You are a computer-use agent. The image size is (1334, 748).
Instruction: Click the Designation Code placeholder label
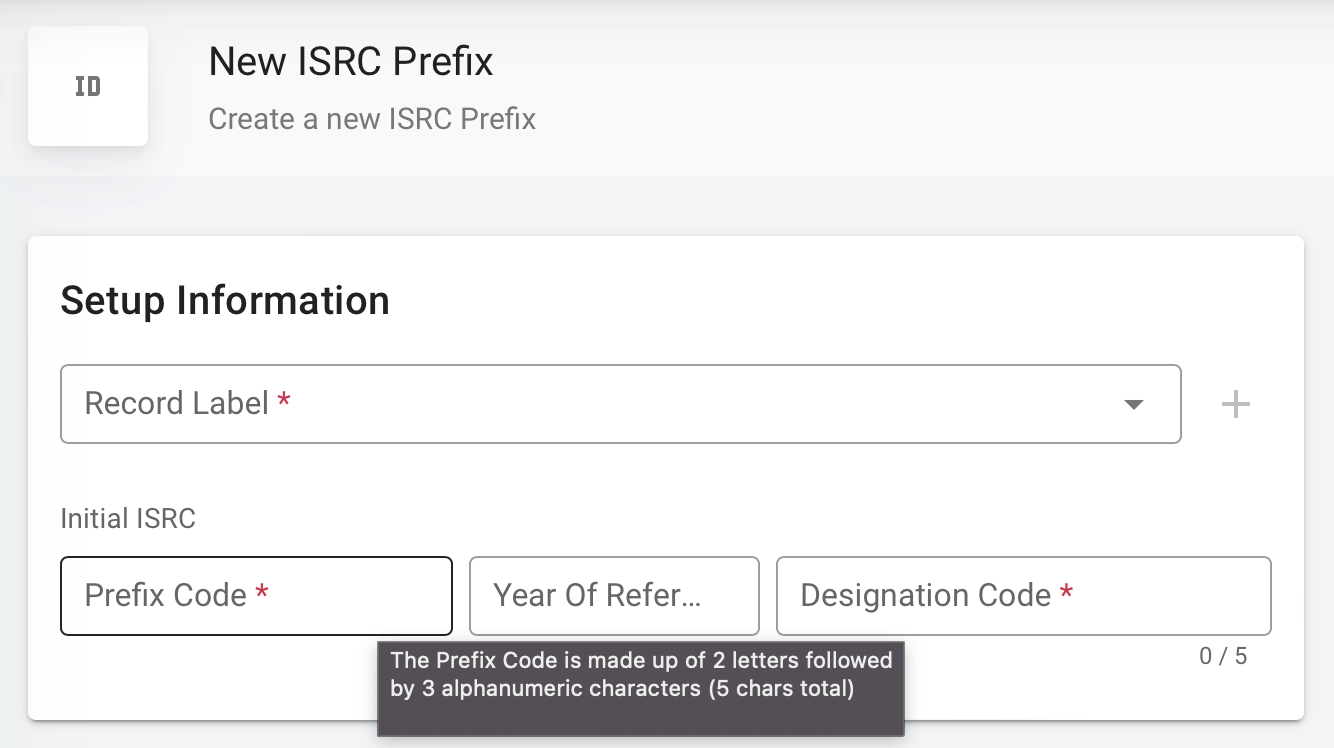pos(925,595)
